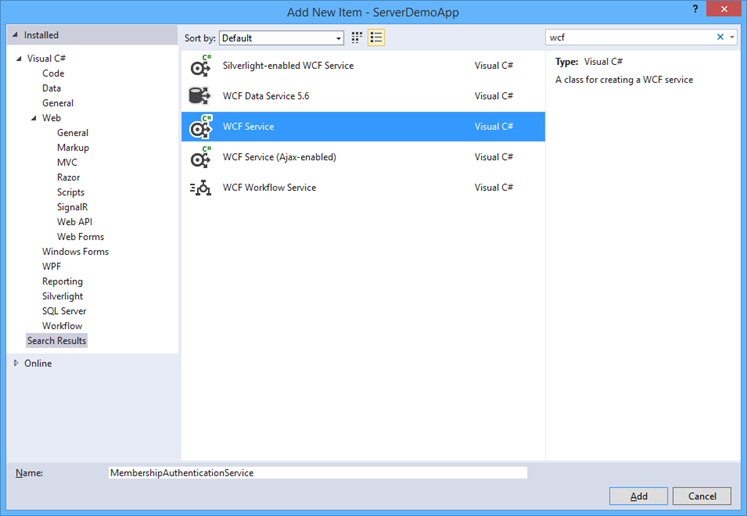Select the SignalR category

click(x=72, y=207)
